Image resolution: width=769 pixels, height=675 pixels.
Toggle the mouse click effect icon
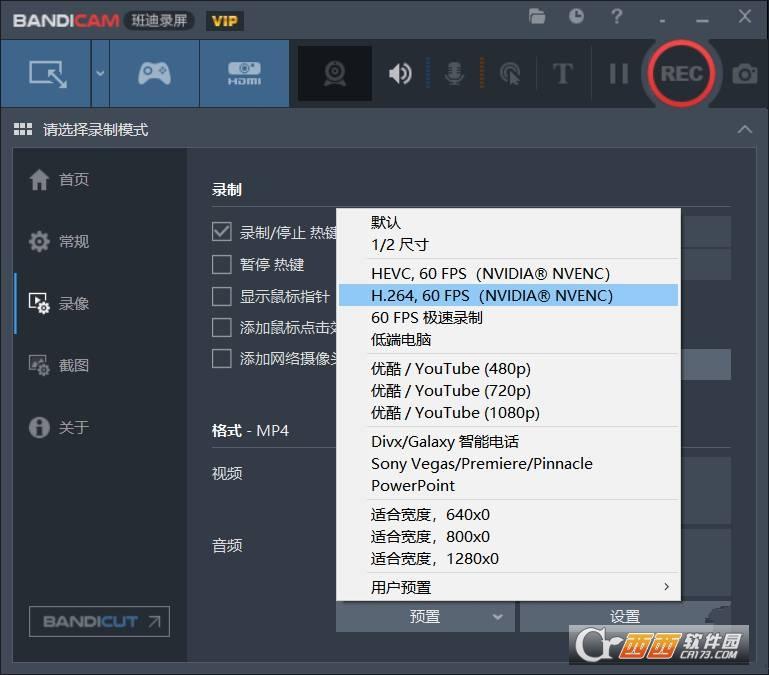coord(510,74)
